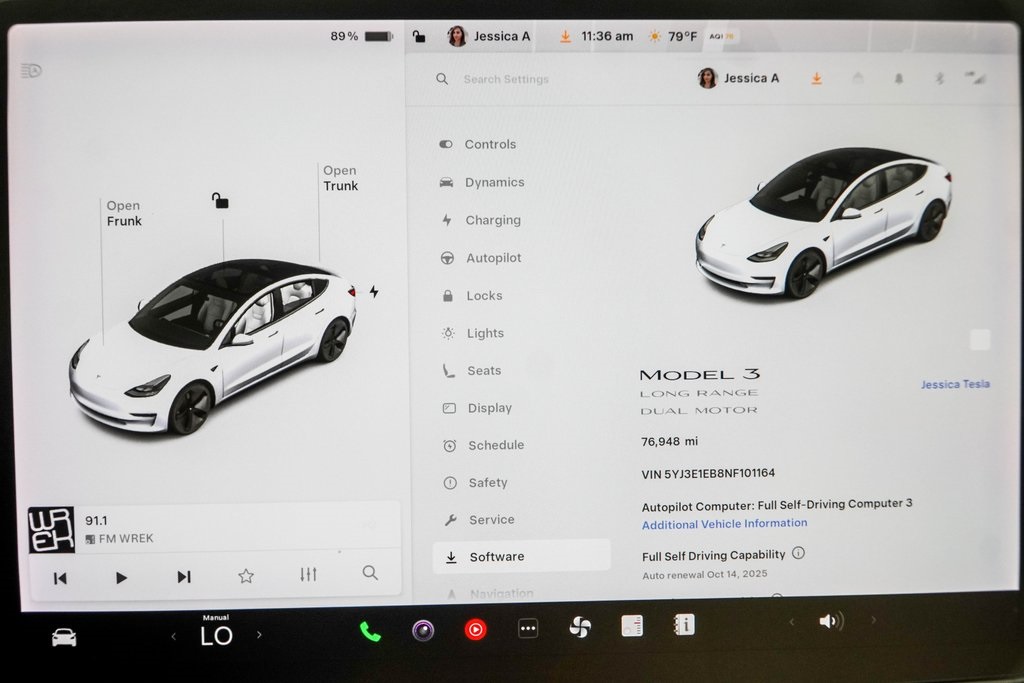Open the owner's manual info icon

coord(684,625)
